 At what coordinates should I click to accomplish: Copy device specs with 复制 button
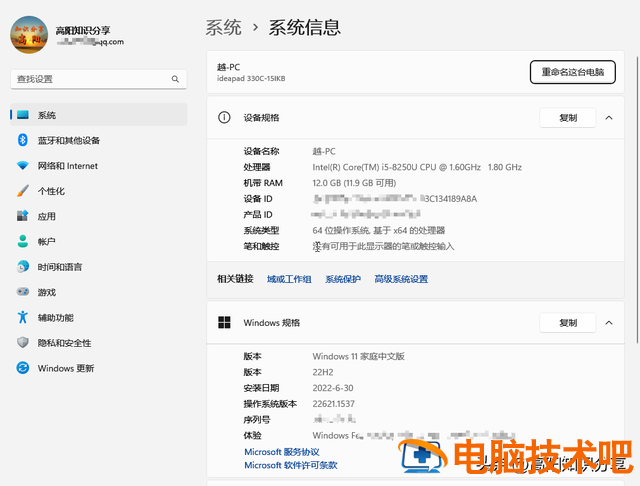point(568,118)
